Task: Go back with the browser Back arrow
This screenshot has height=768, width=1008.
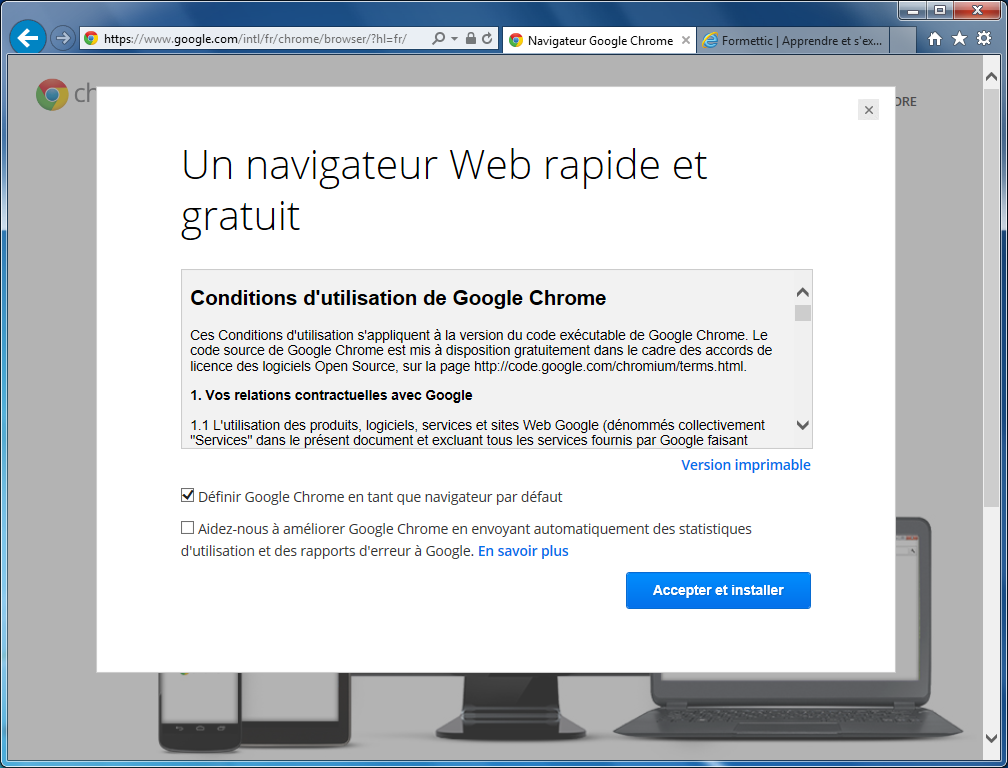Action: tap(28, 39)
